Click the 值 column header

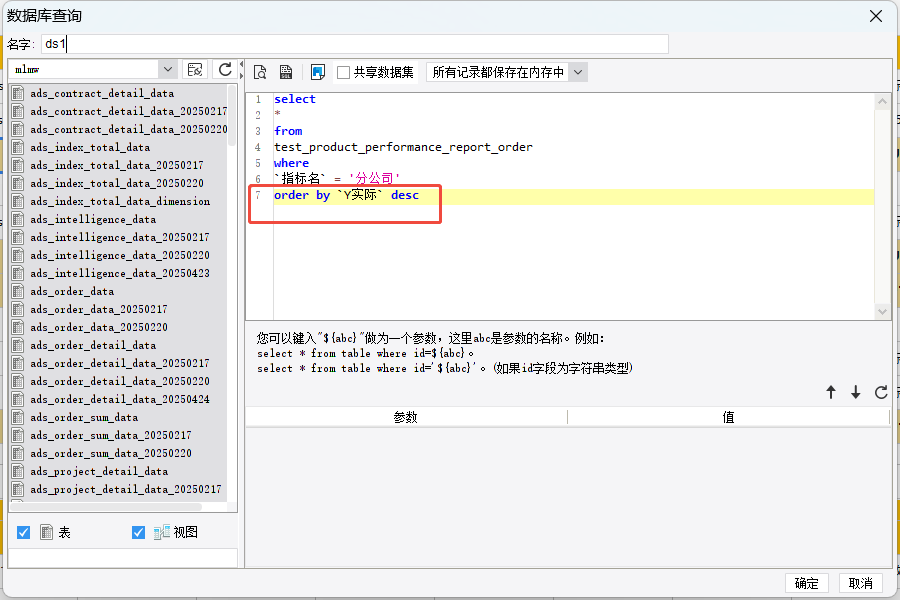click(728, 417)
